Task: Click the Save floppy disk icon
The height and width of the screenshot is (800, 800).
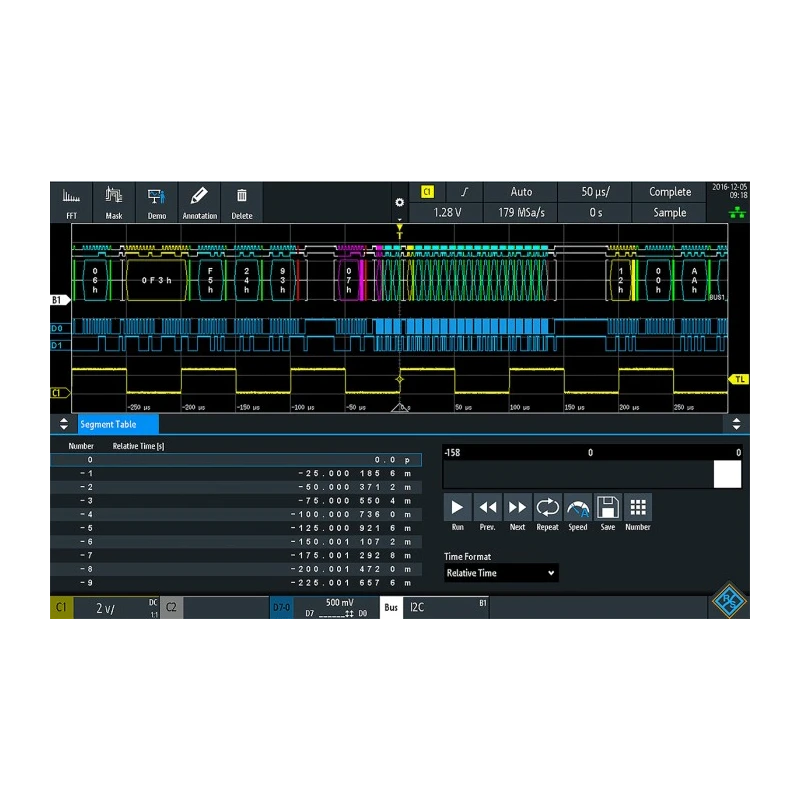Action: coord(608,507)
